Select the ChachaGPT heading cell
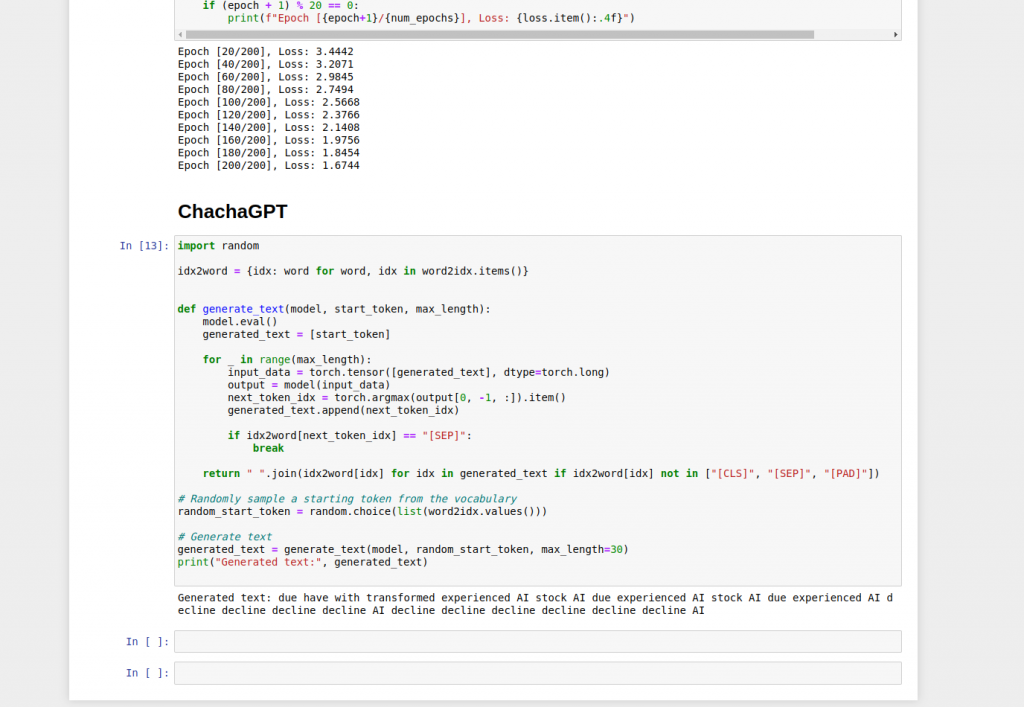1024x707 pixels. pyautogui.click(x=233, y=211)
